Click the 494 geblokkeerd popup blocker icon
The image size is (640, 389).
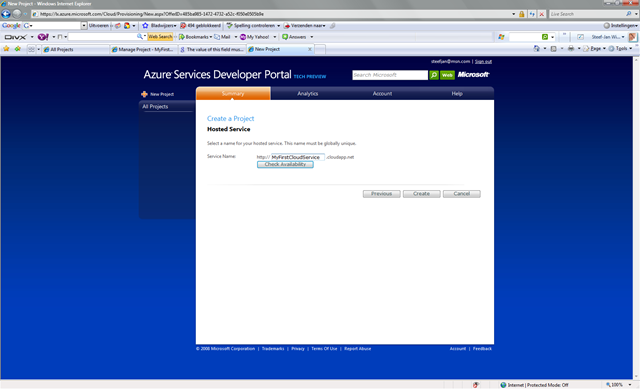click(x=183, y=25)
